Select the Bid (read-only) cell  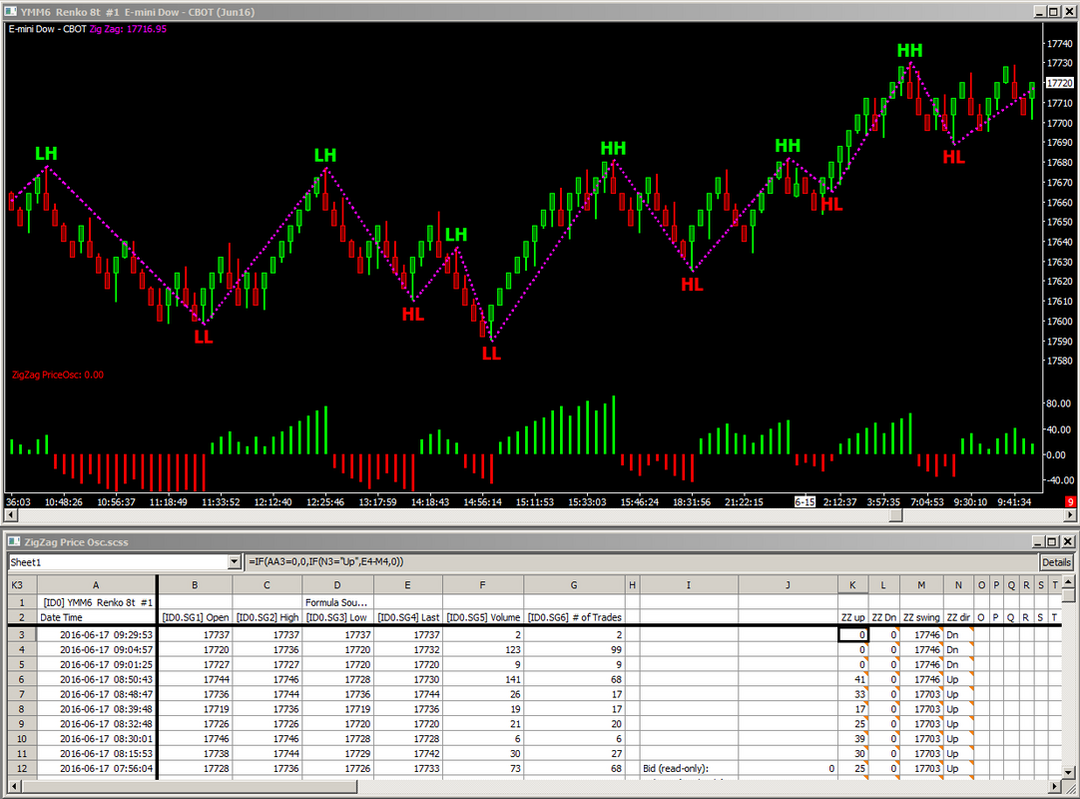click(x=688, y=768)
